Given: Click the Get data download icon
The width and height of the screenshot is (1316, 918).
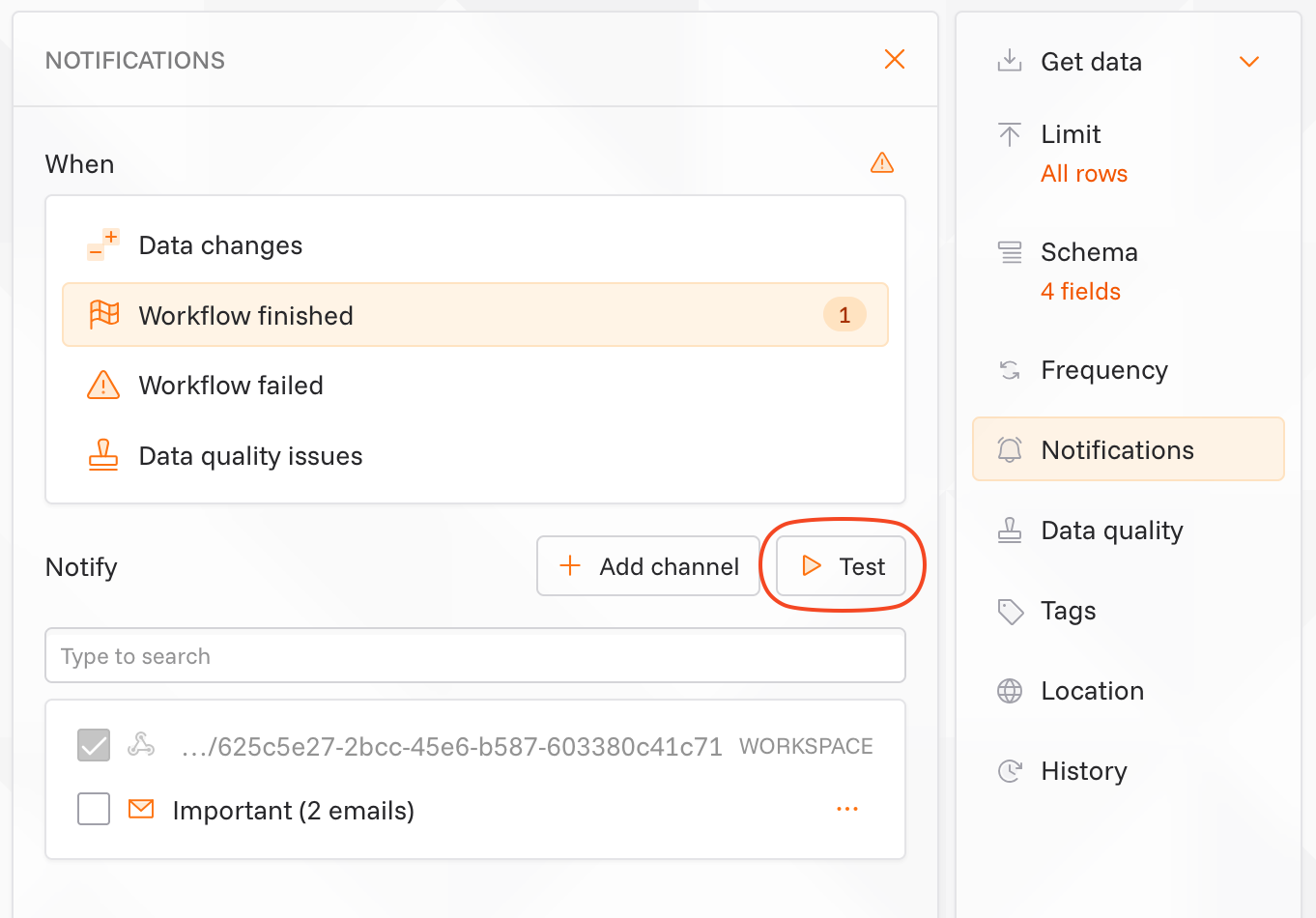Looking at the screenshot, I should [x=1010, y=61].
